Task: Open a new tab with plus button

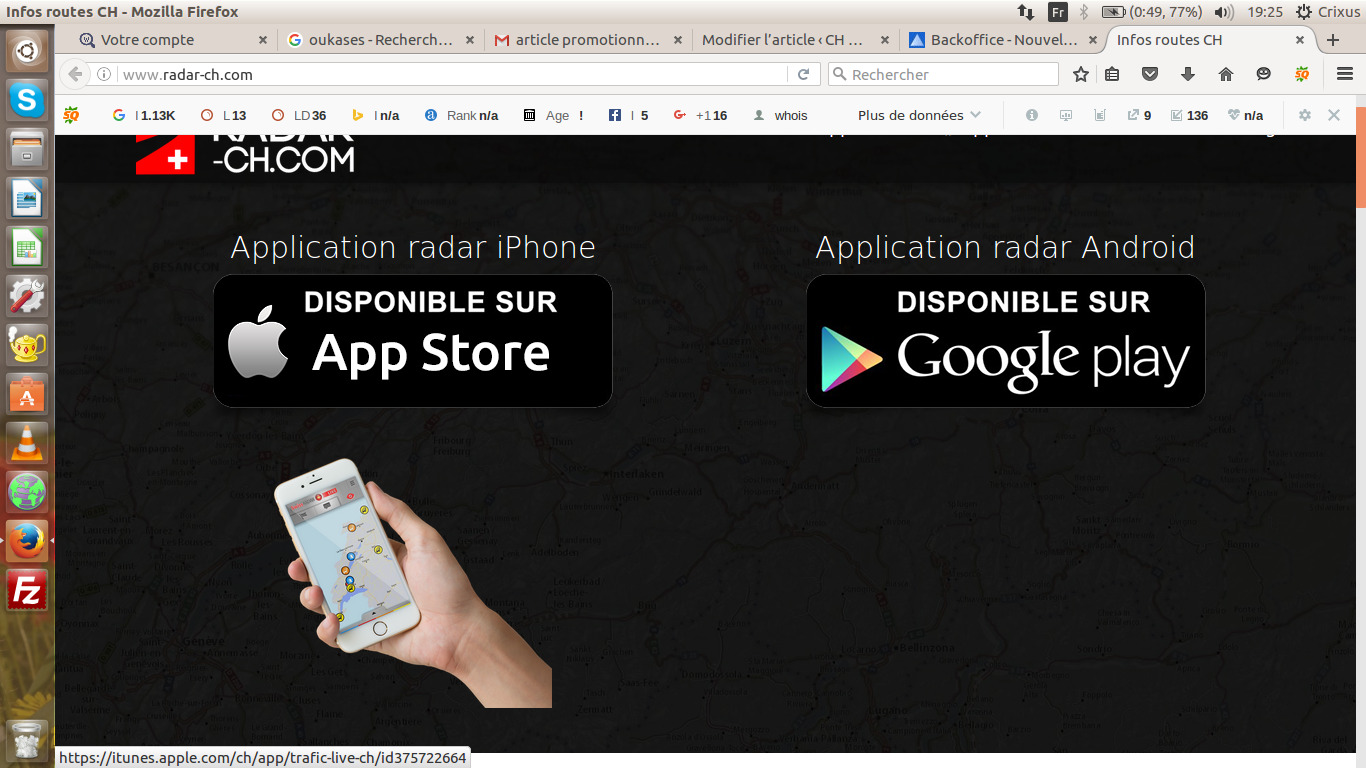Action: pos(1333,40)
